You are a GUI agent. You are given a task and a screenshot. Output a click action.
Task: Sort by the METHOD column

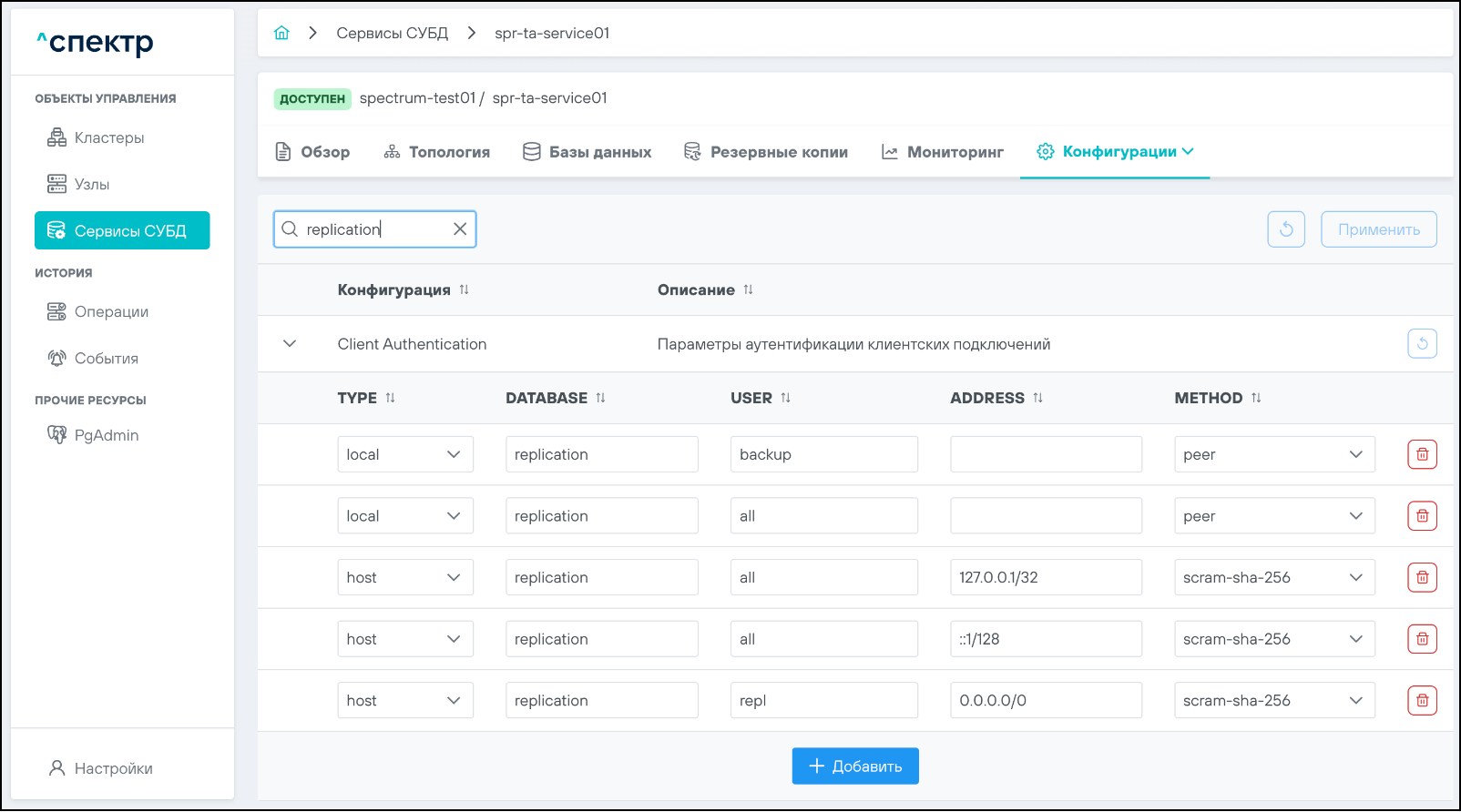(x=1256, y=398)
